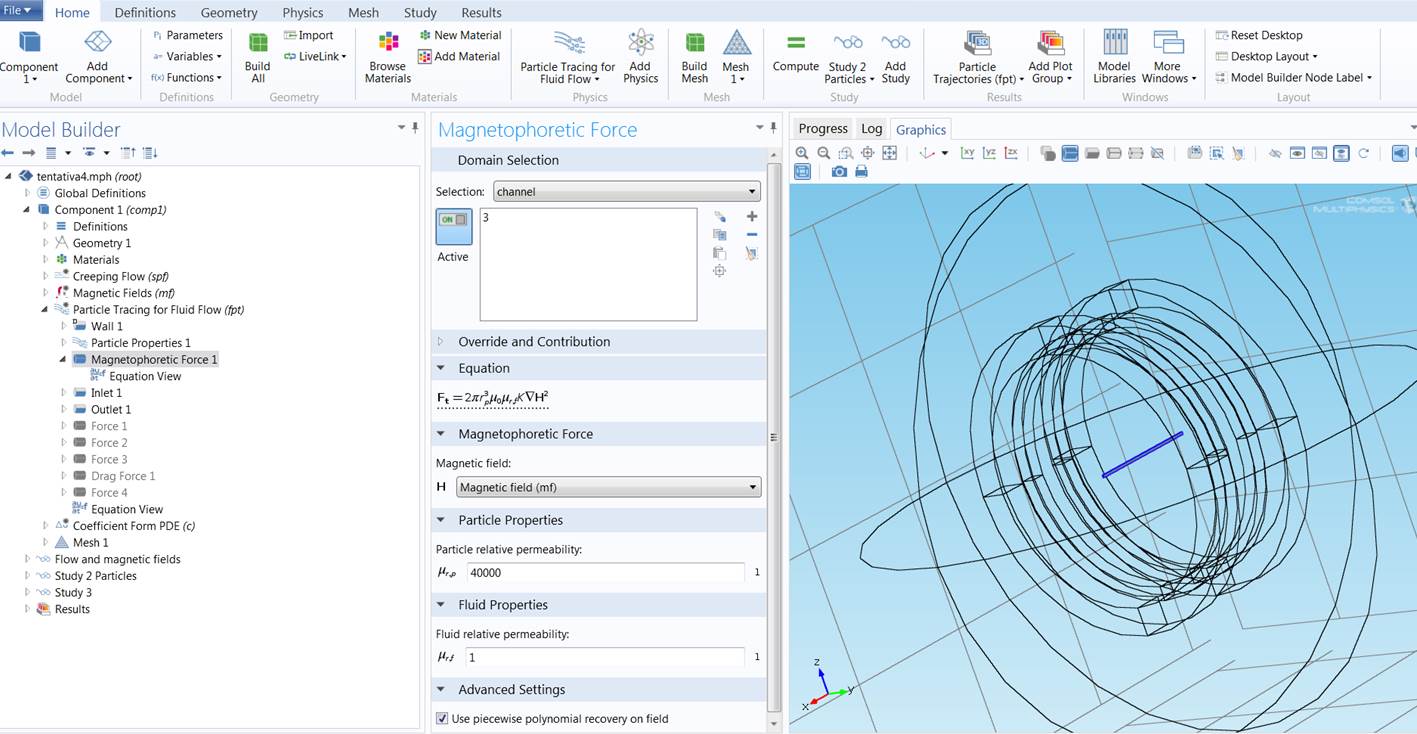Click the Particle relative permeability field
Image resolution: width=1417 pixels, height=734 pixels.
point(605,573)
